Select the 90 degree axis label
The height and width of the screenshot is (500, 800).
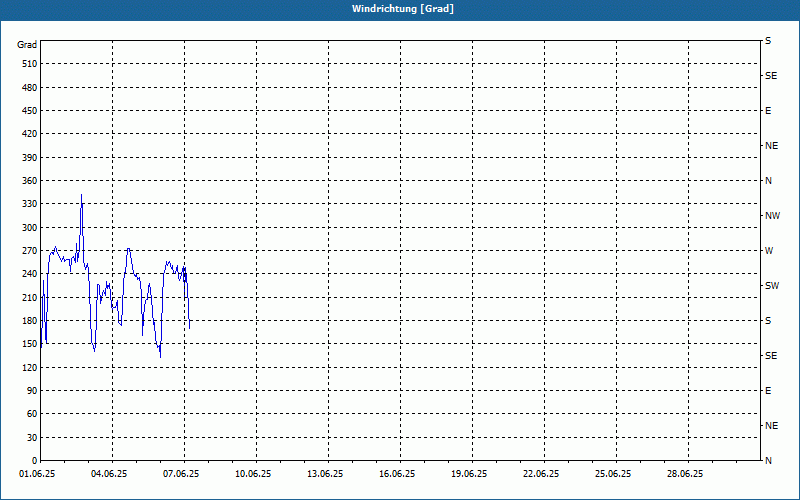pyautogui.click(x=31, y=391)
